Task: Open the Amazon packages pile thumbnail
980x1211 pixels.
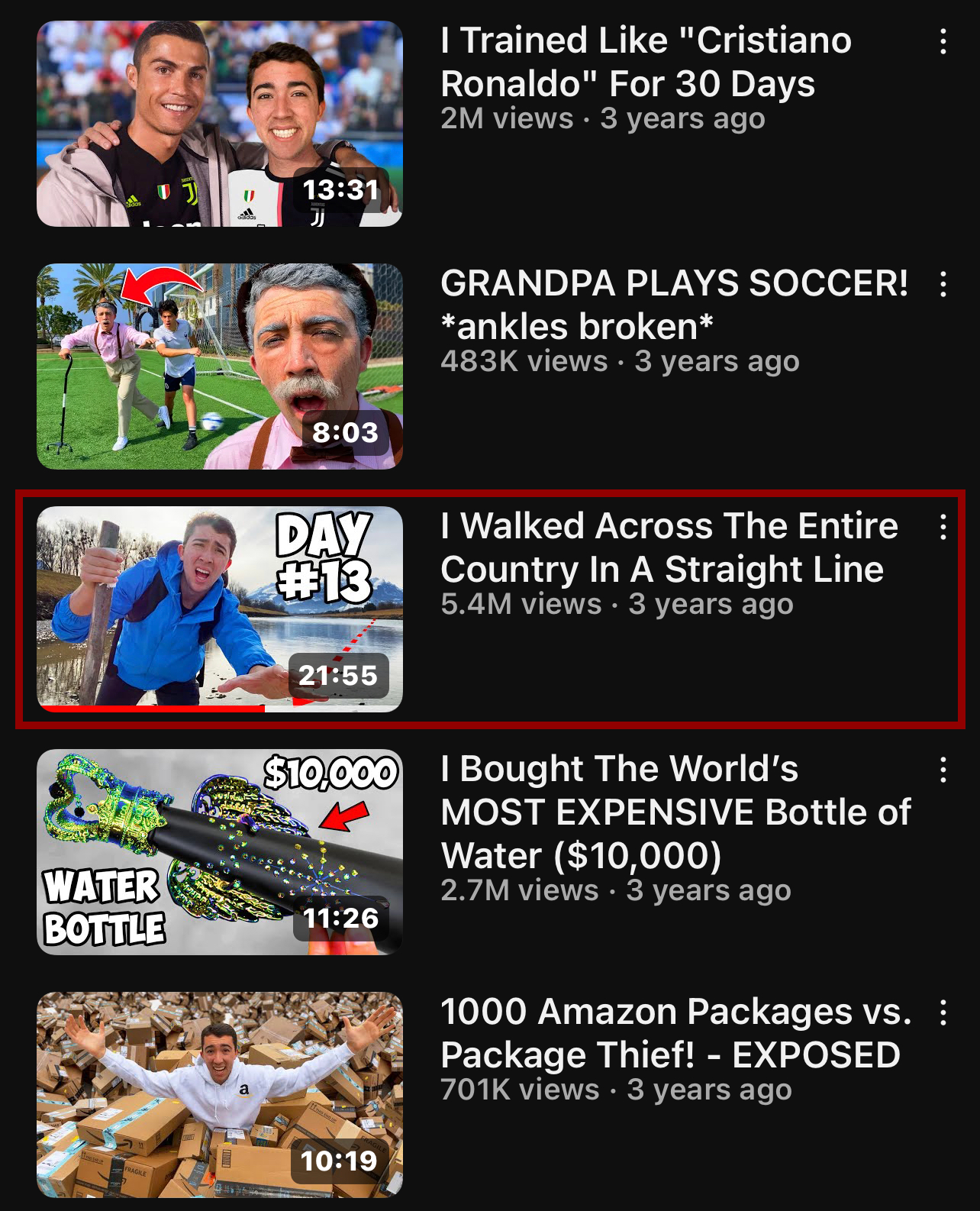Action: click(x=220, y=1095)
